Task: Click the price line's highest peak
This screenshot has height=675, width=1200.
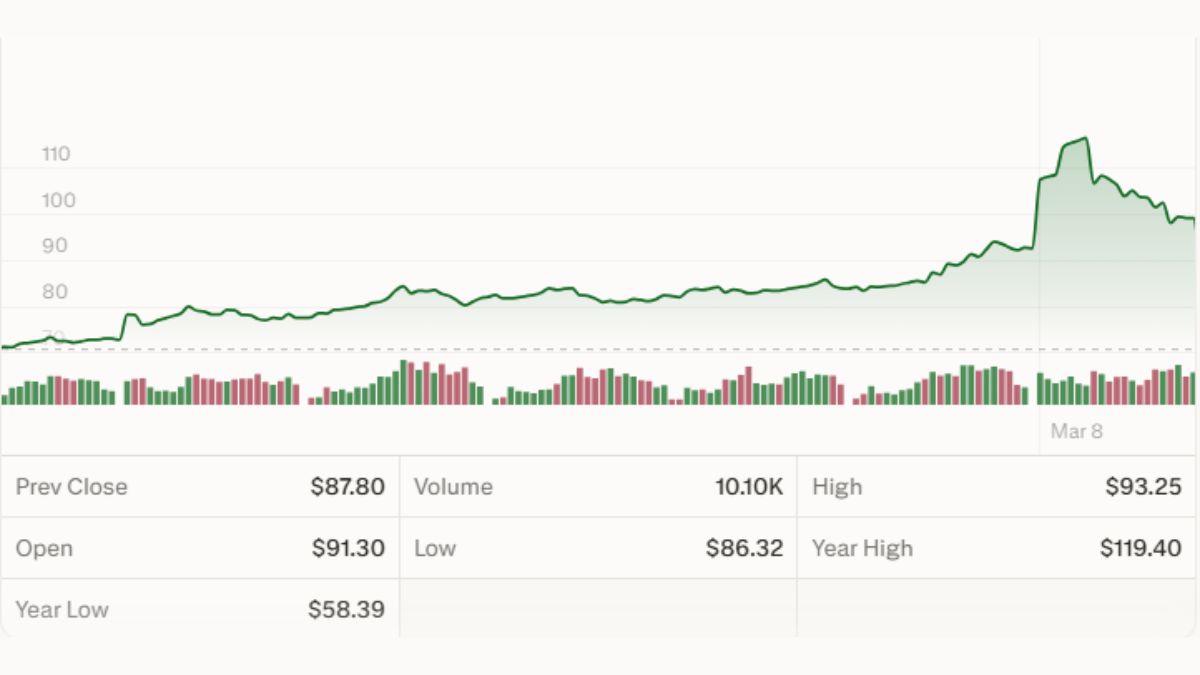Action: pos(1085,139)
